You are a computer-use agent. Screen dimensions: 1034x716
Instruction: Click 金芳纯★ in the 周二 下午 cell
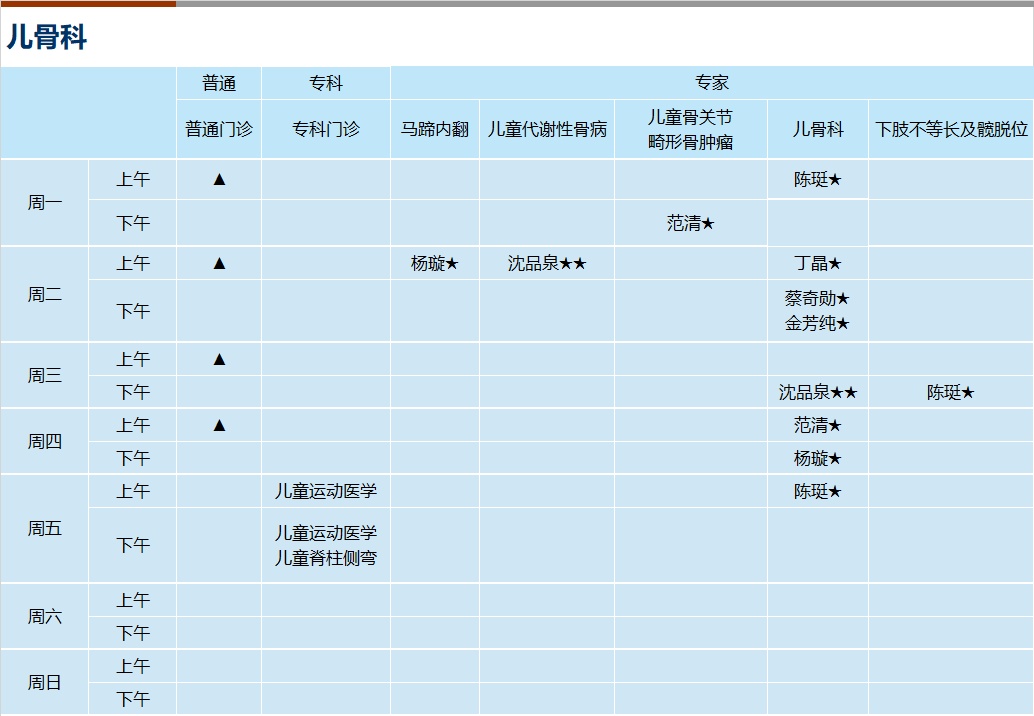[817, 324]
